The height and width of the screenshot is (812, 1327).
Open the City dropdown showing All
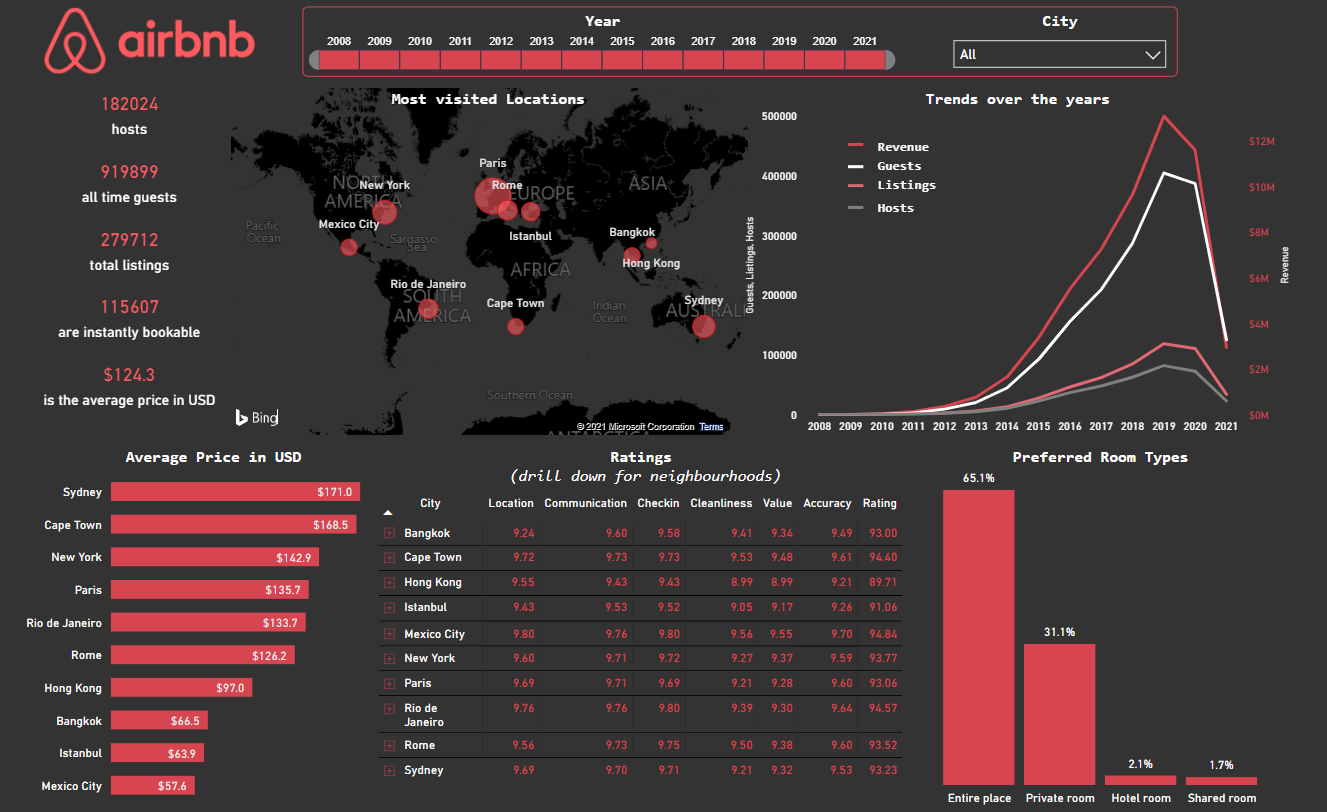pos(1059,54)
